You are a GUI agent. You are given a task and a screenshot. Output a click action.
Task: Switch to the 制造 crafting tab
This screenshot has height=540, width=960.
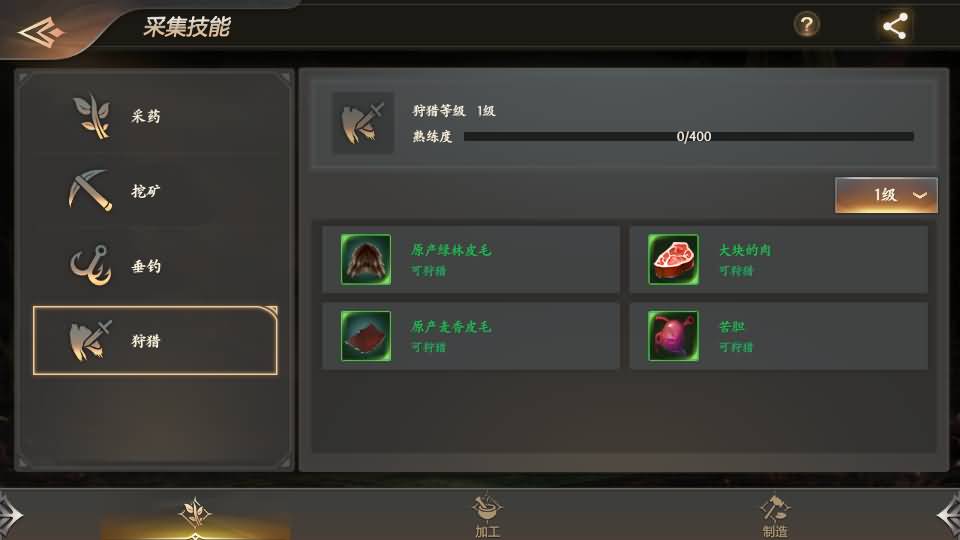click(x=774, y=516)
